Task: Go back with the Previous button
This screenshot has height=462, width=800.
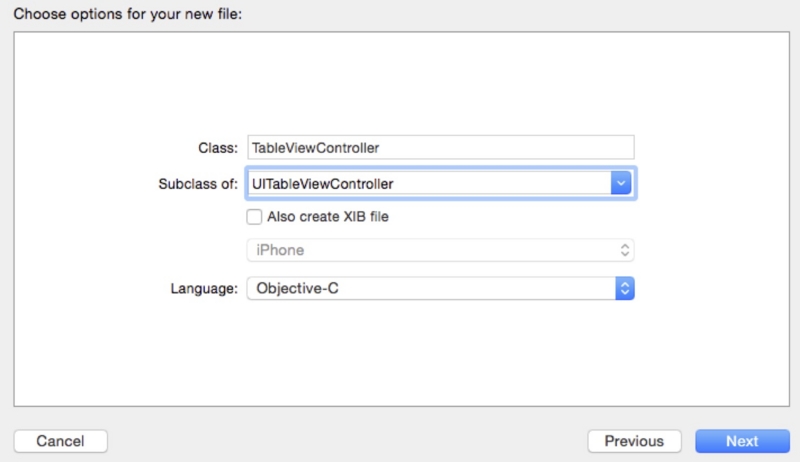Action: coord(633,441)
